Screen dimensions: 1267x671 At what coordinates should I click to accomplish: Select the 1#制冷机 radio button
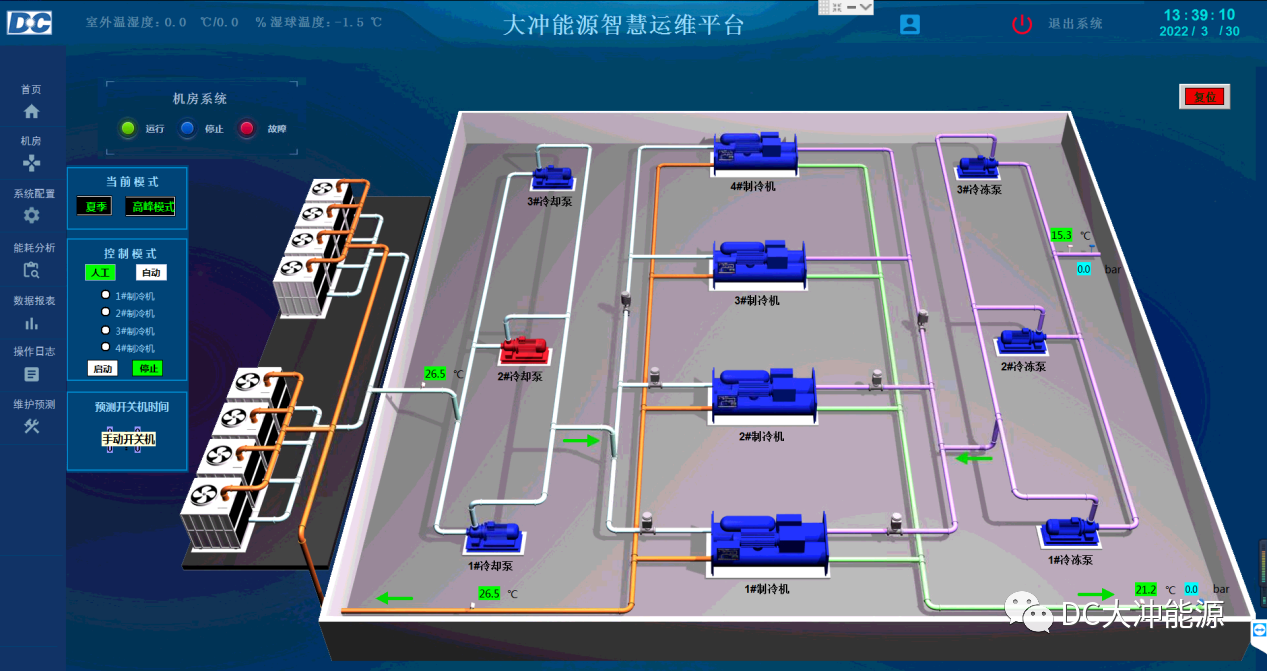[x=105, y=295]
